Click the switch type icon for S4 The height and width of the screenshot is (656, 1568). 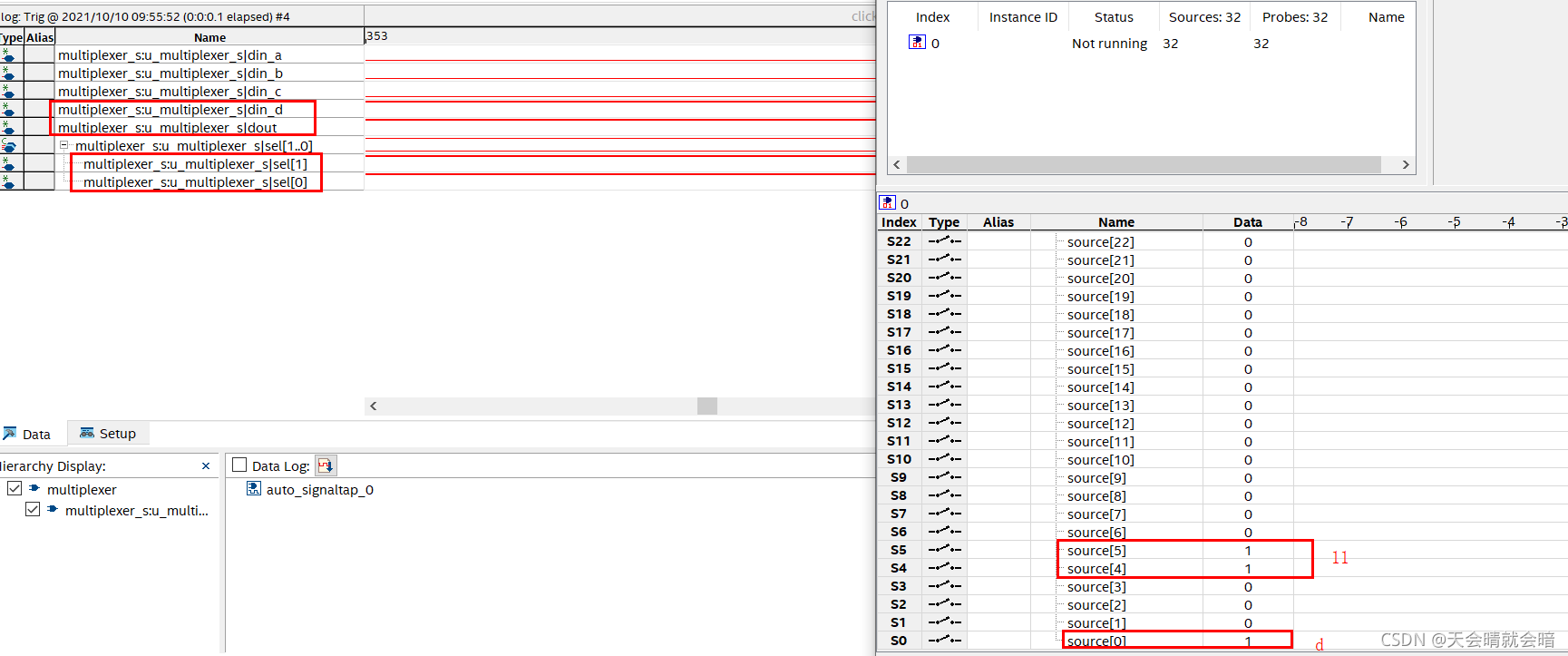[944, 568]
